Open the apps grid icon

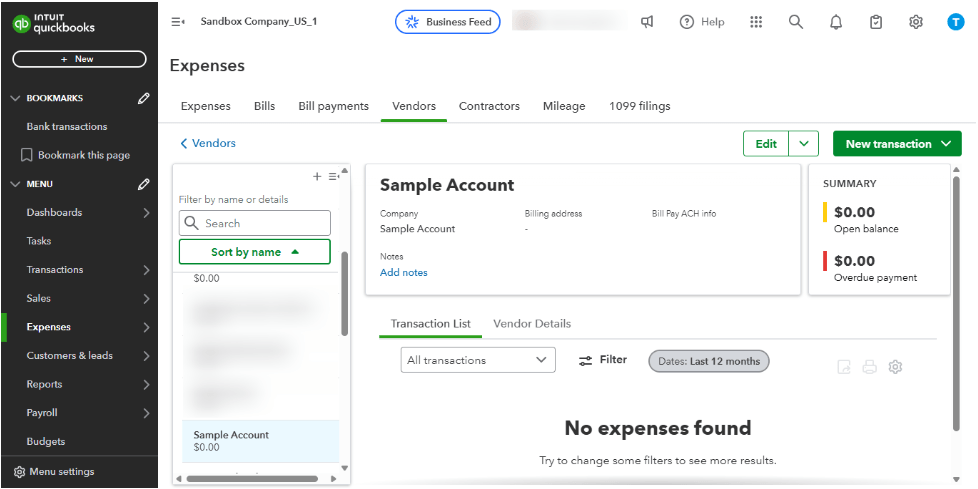point(756,22)
